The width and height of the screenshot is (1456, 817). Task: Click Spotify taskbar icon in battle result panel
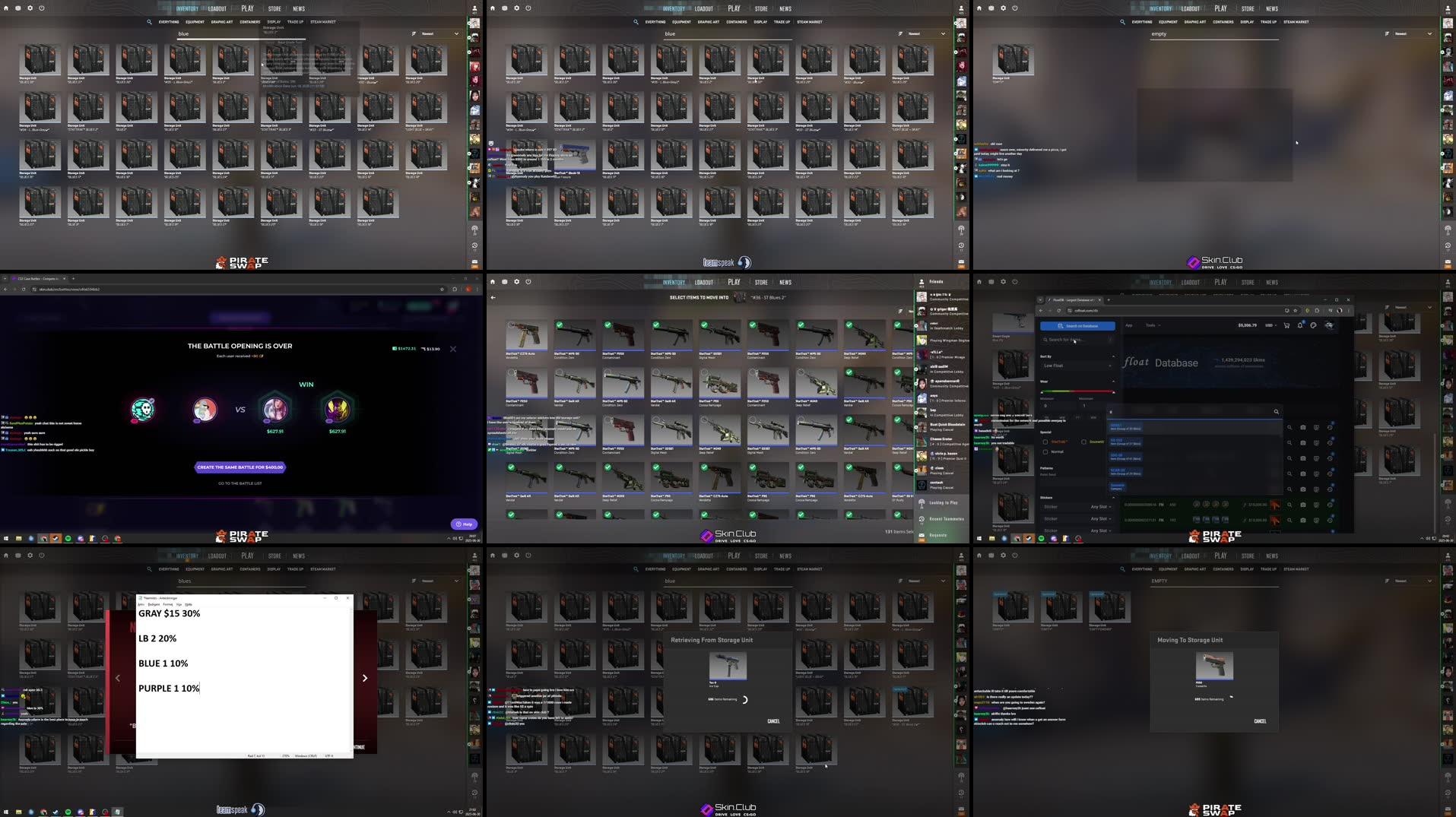tap(68, 539)
